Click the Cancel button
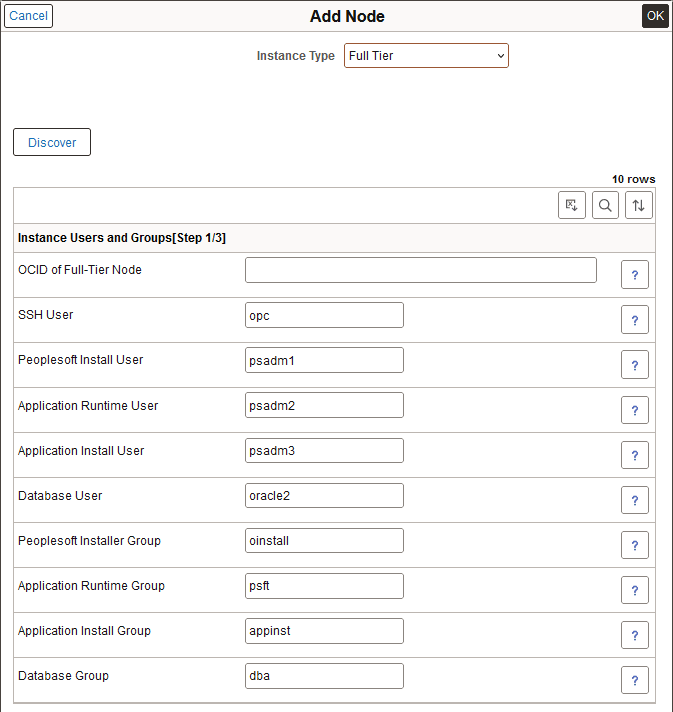This screenshot has height=712, width=673. coord(28,16)
